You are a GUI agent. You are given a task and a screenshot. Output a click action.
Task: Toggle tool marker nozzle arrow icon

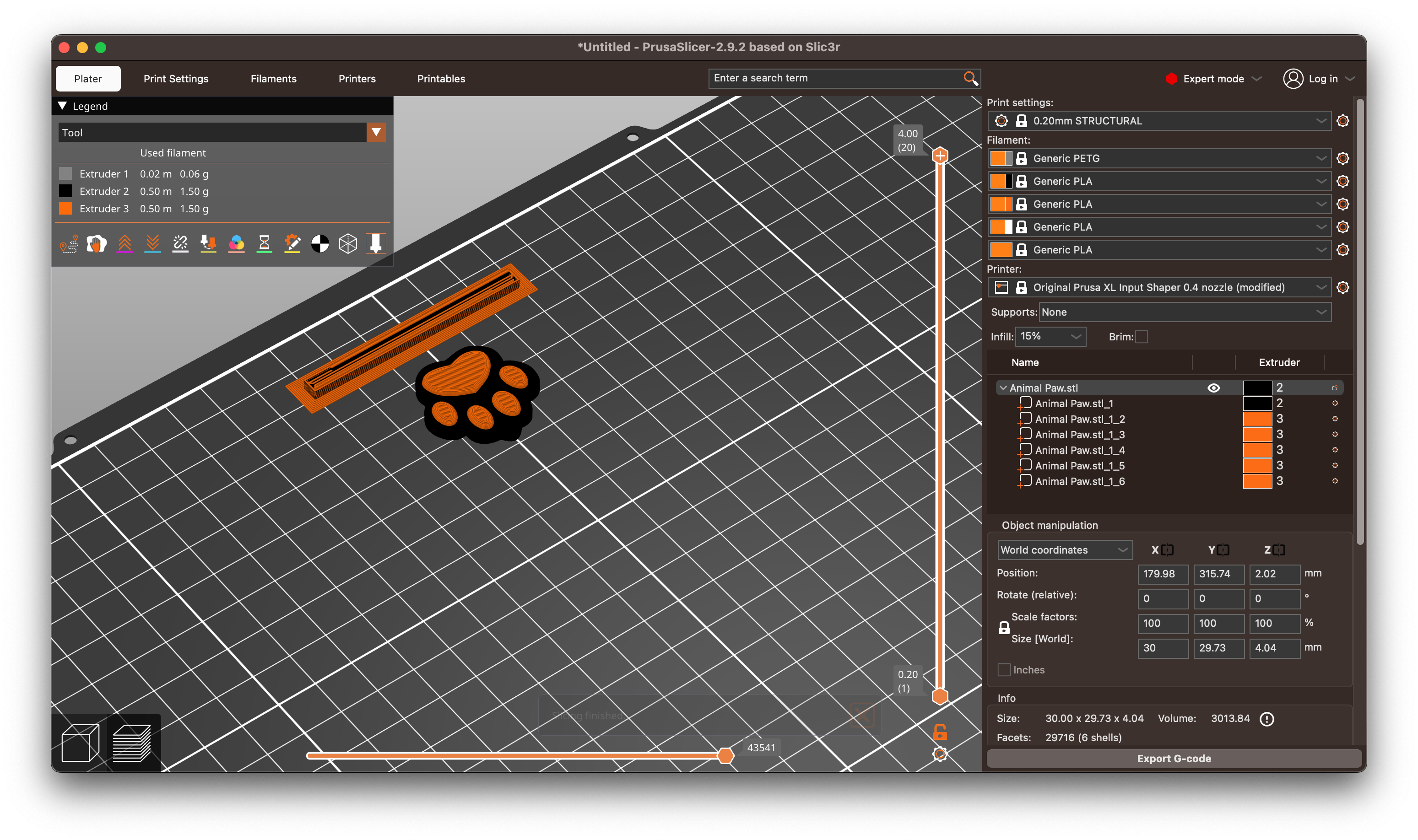375,244
